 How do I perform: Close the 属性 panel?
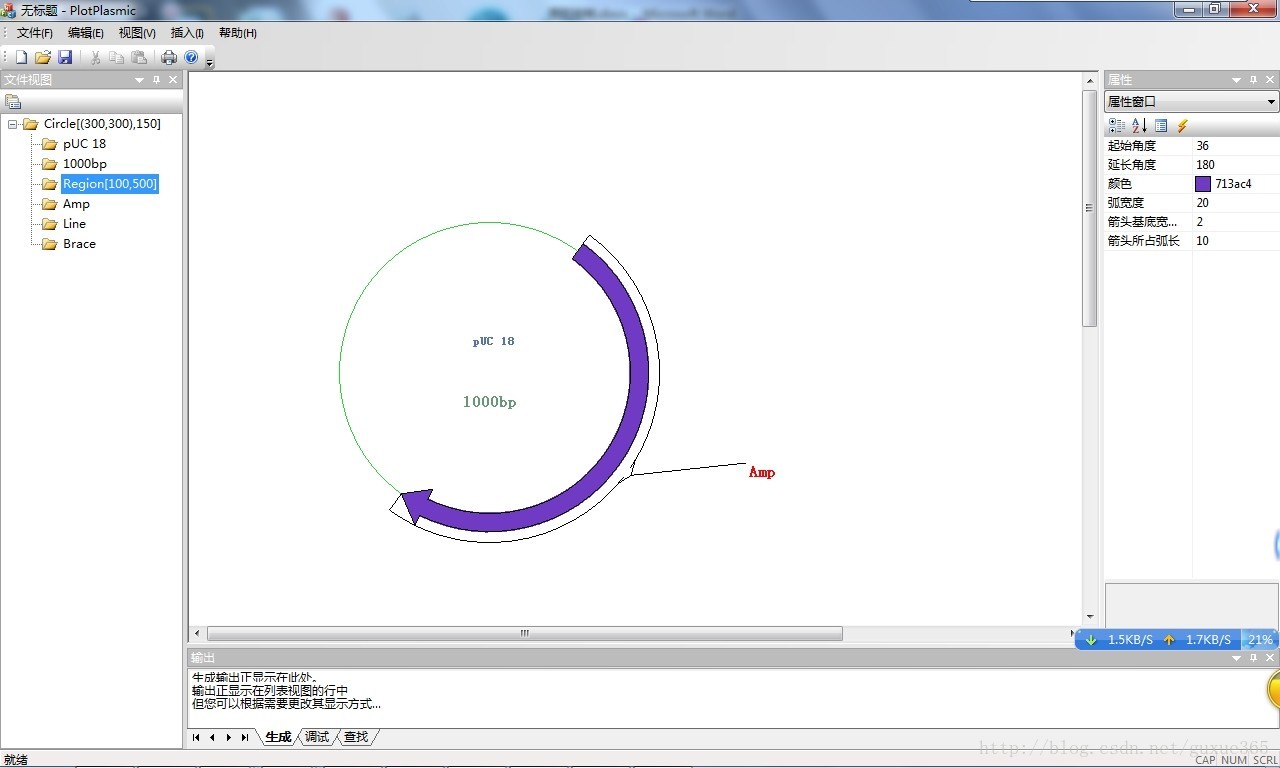pyautogui.click(x=1270, y=80)
